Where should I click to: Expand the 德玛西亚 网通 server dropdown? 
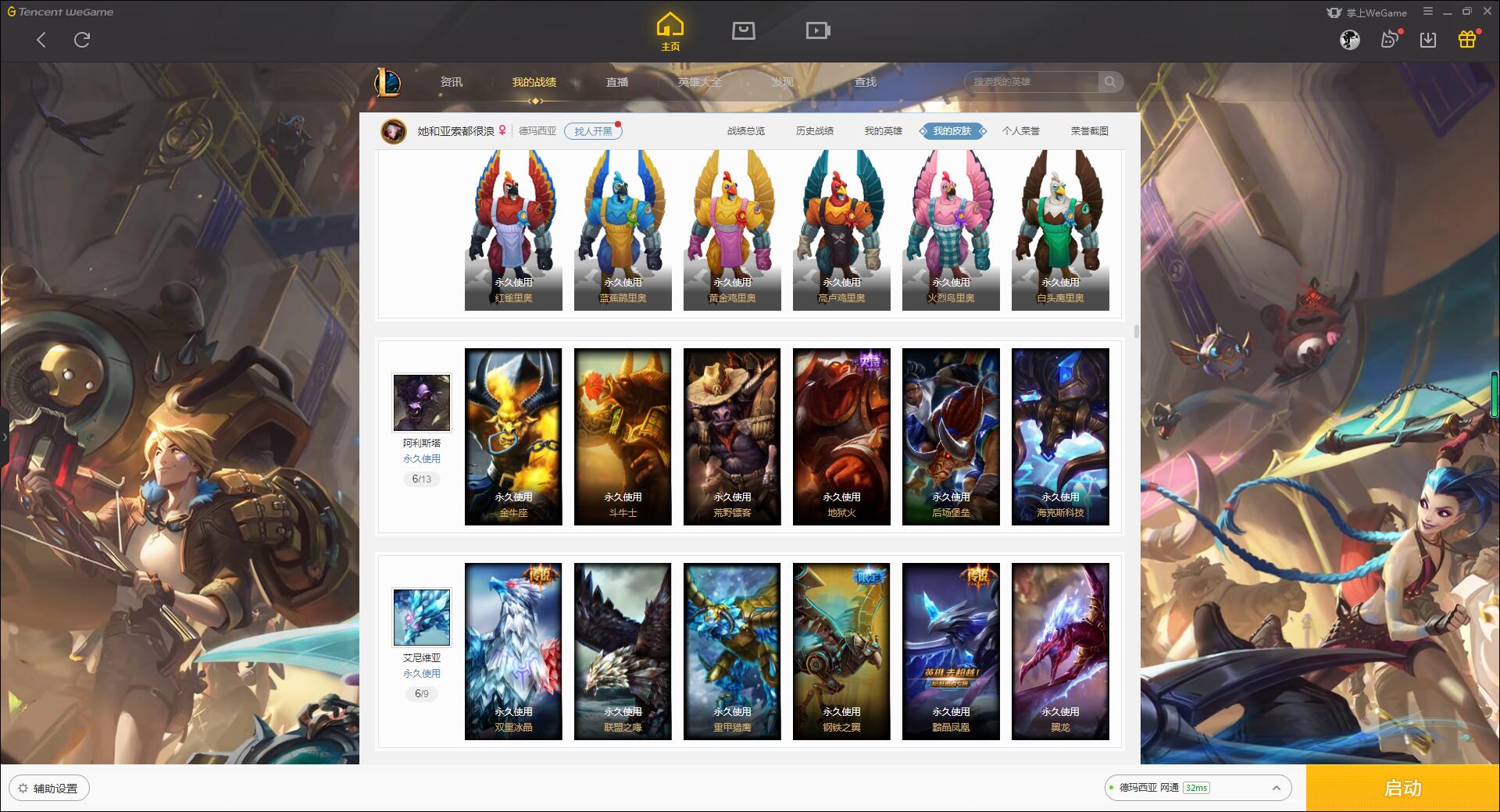point(1197,788)
